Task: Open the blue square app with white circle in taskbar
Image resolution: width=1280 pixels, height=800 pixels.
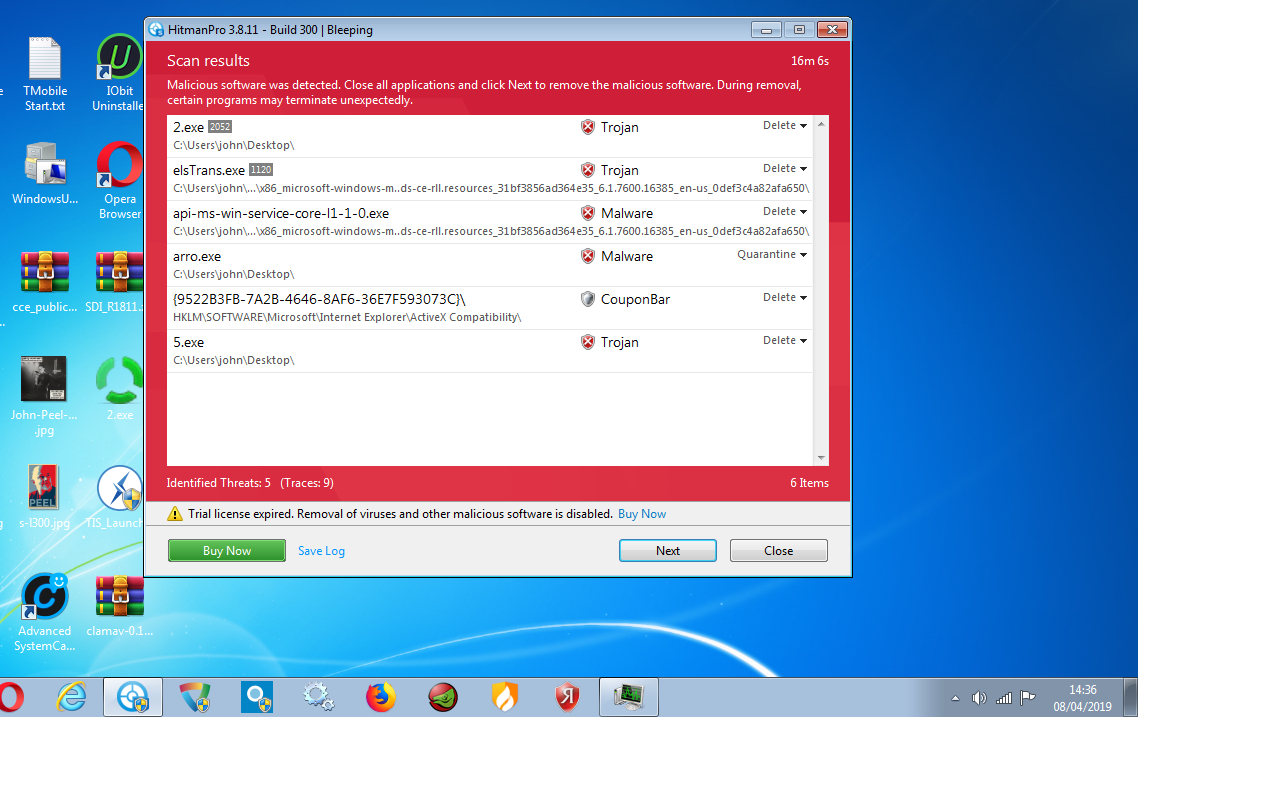Action: pyautogui.click(x=257, y=697)
